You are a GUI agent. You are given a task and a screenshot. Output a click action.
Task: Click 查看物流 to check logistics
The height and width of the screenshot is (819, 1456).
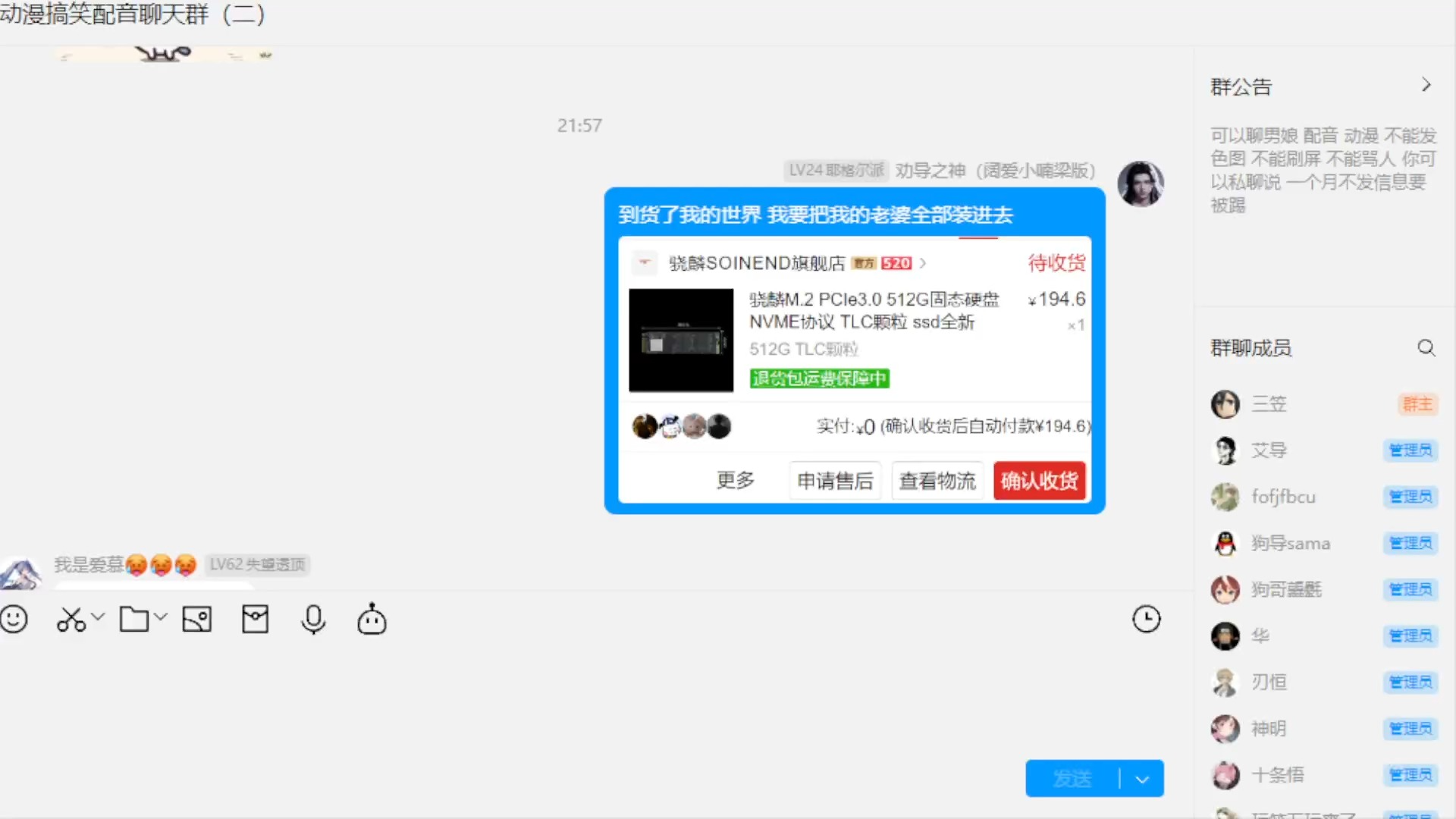(x=937, y=481)
